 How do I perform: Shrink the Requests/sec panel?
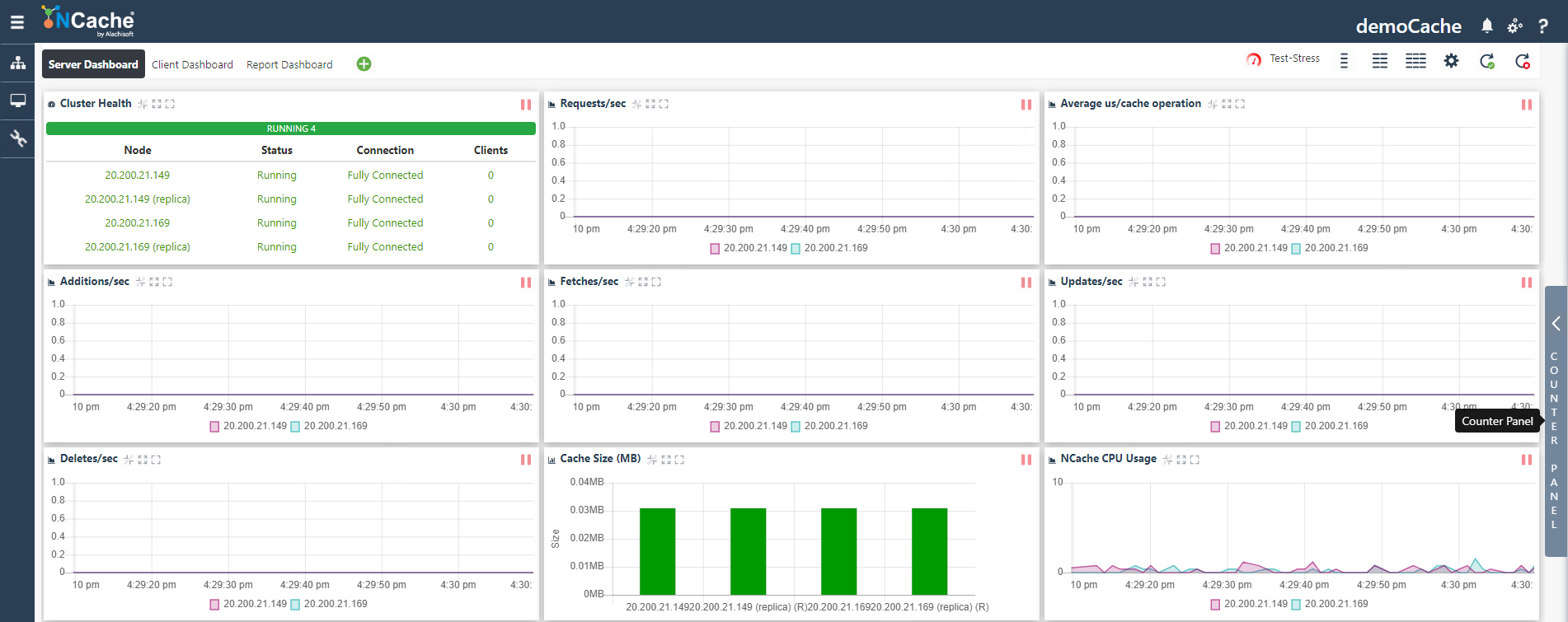click(636, 104)
